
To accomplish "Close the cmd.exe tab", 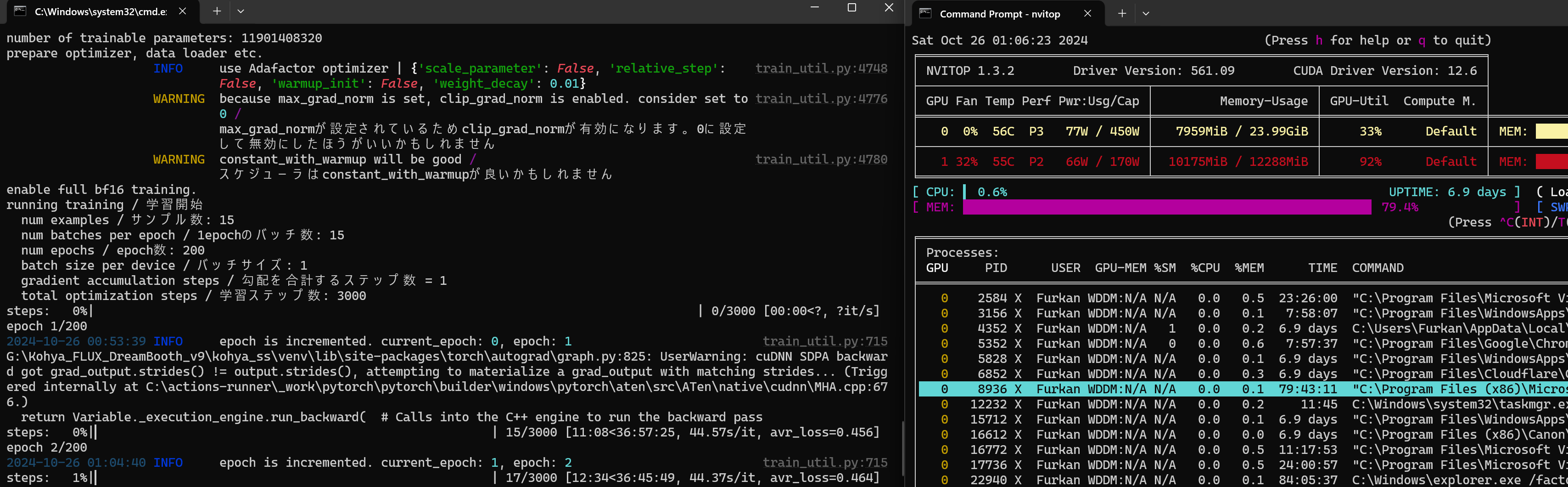I will tap(182, 11).
